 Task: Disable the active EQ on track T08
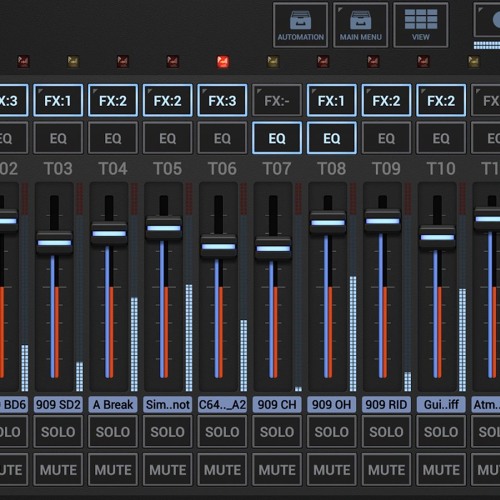coord(332,138)
